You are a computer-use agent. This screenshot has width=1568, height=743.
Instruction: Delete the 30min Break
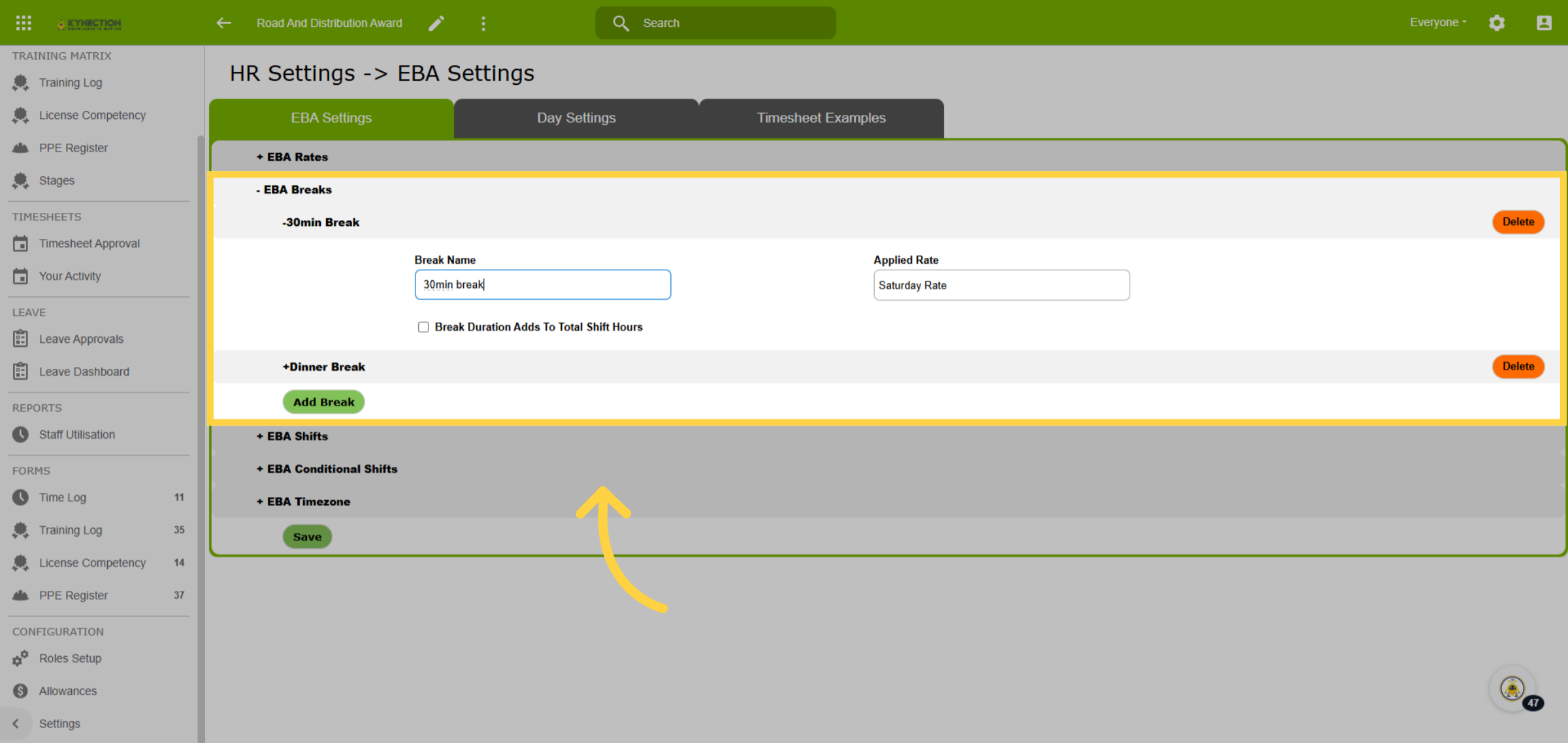click(1518, 222)
